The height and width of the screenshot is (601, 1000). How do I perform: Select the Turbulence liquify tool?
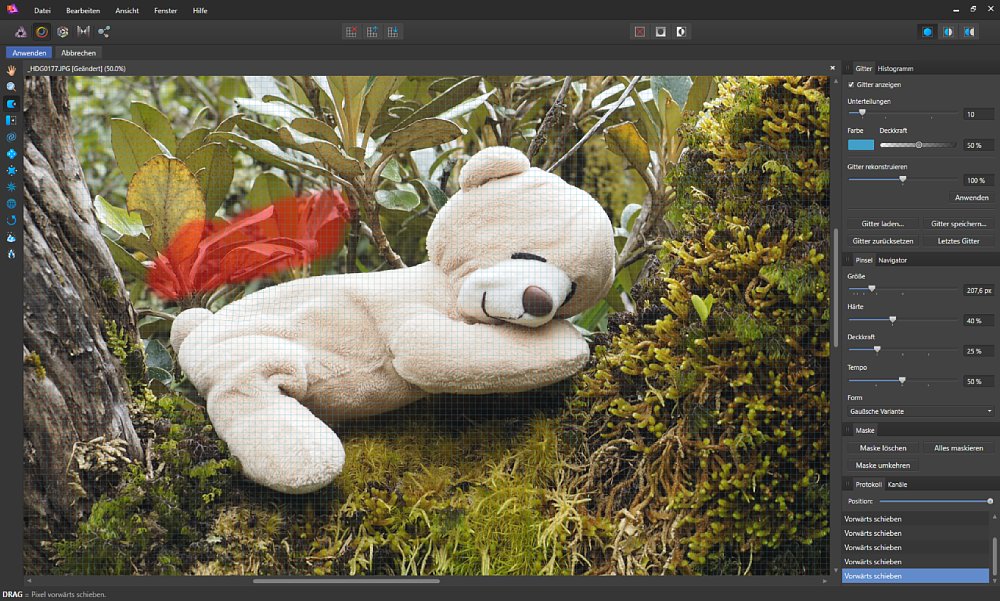pos(11,187)
